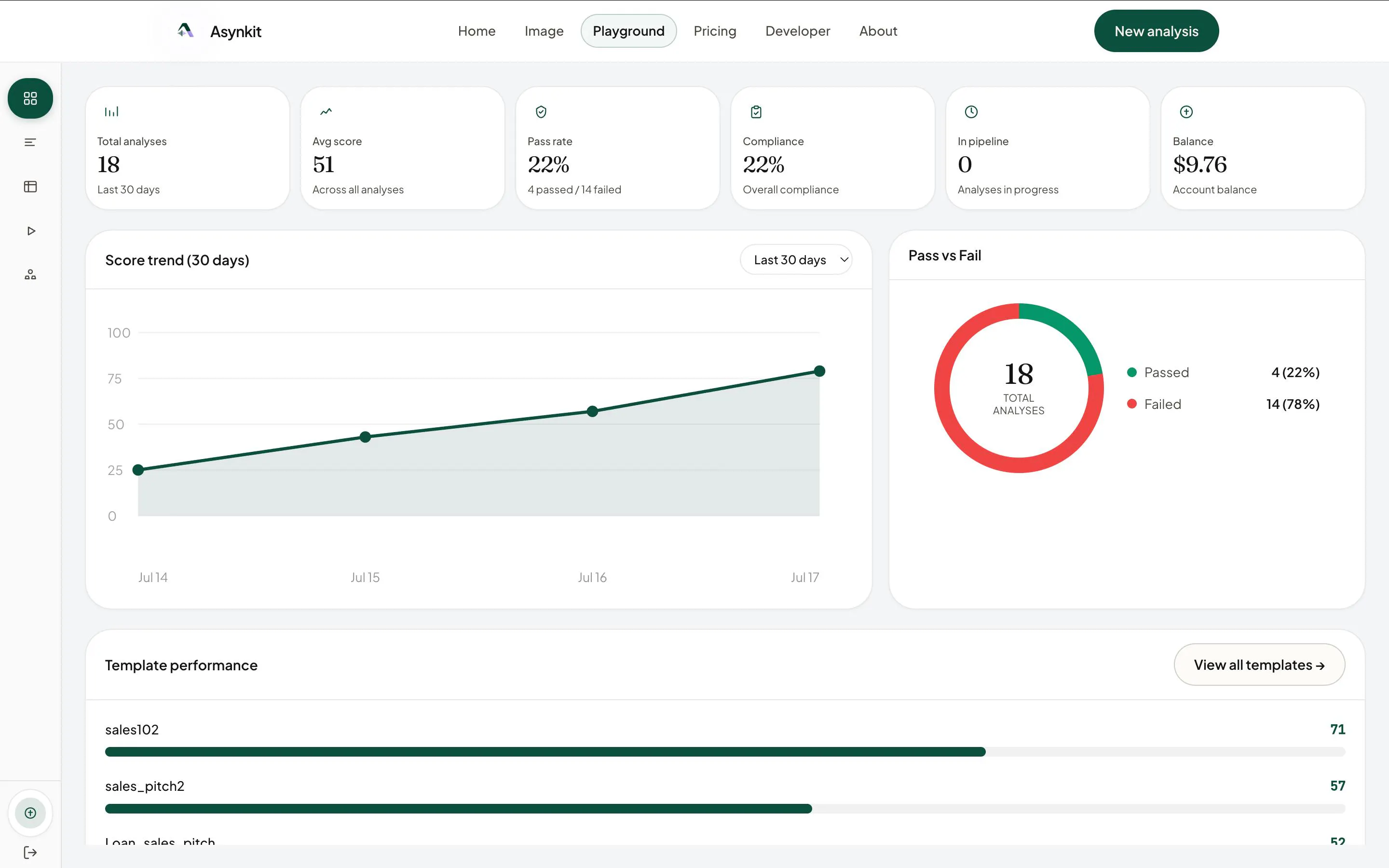Click the green Passed legend dot
This screenshot has height=868, width=1389.
pyautogui.click(x=1131, y=372)
